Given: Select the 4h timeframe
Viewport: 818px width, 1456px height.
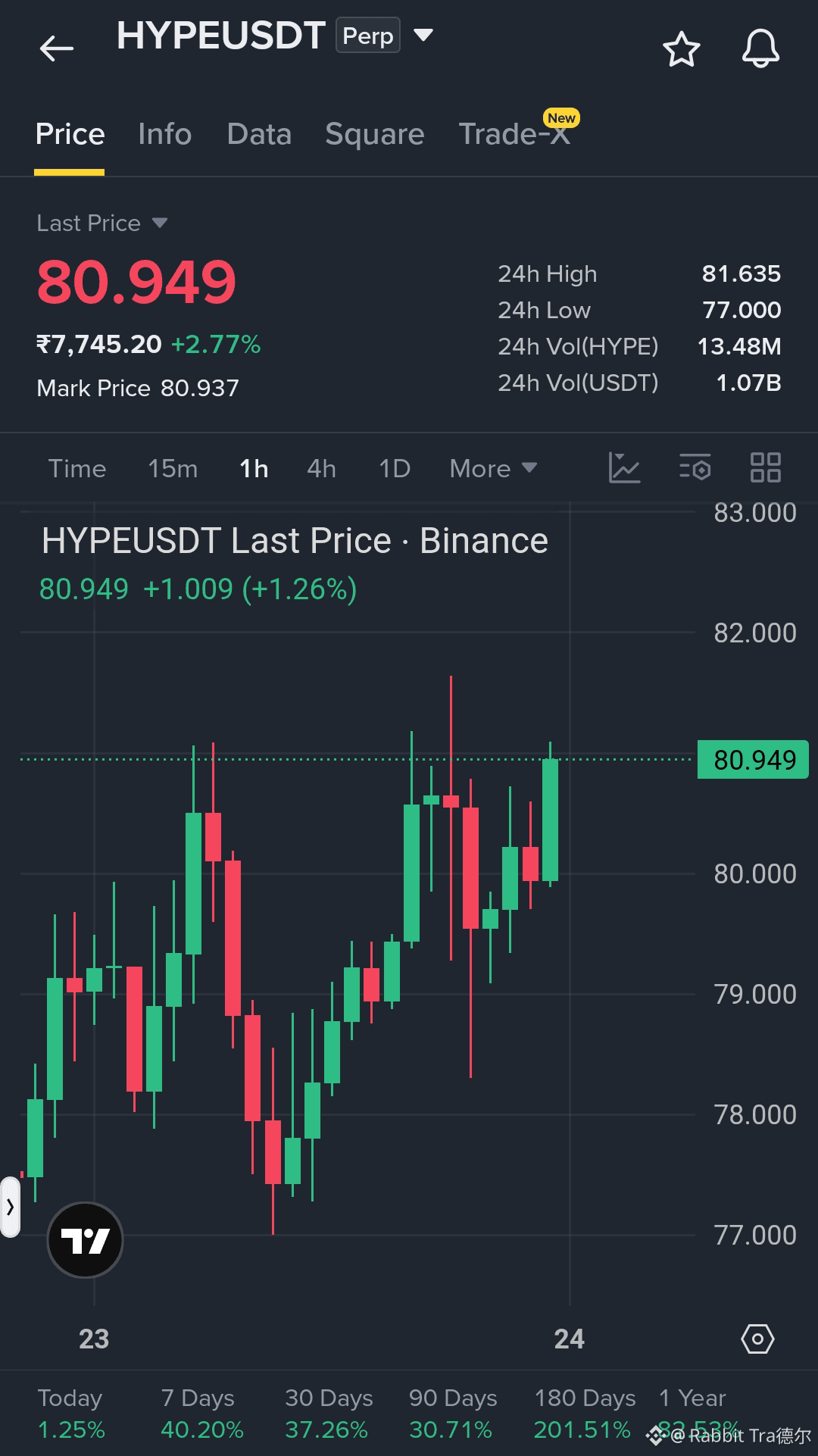Looking at the screenshot, I should [x=321, y=468].
